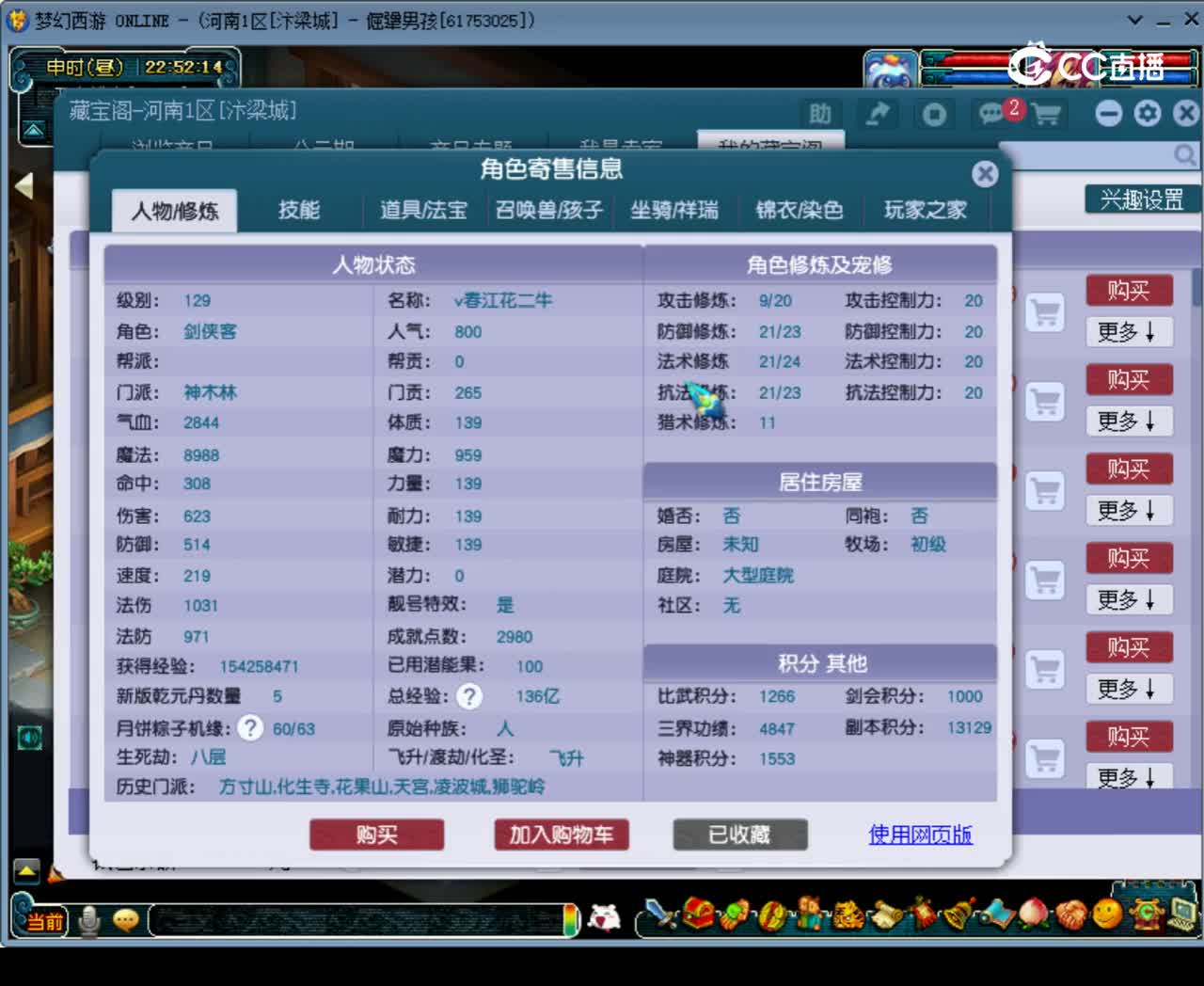This screenshot has height=986, width=1204.
Task: Click the listing scrollbar on the right edge
Action: [1197, 287]
